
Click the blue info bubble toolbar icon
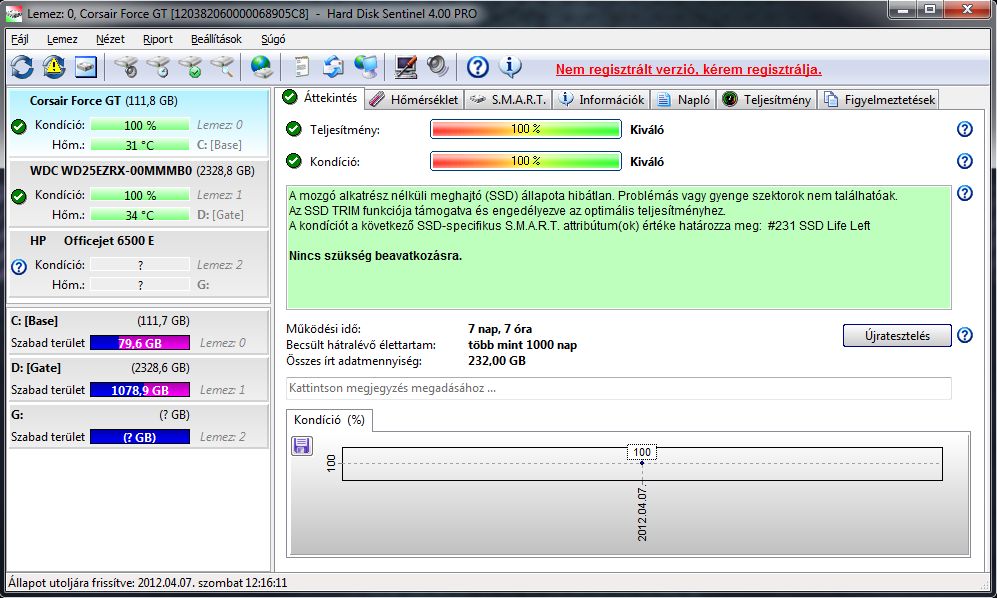point(510,66)
